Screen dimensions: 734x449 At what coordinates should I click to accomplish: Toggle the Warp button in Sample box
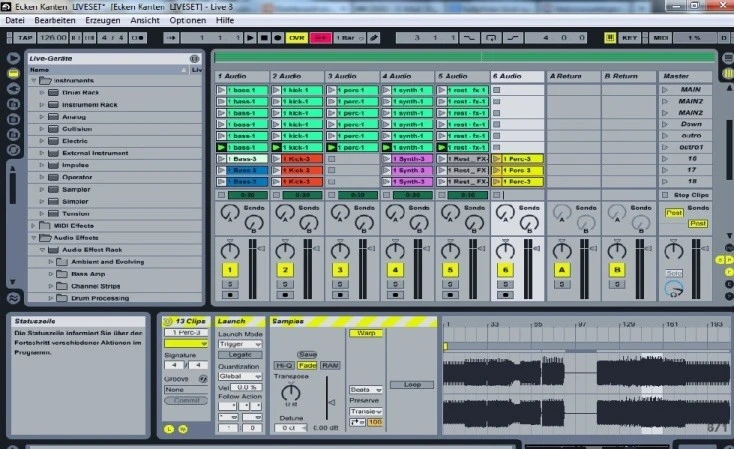(366, 332)
